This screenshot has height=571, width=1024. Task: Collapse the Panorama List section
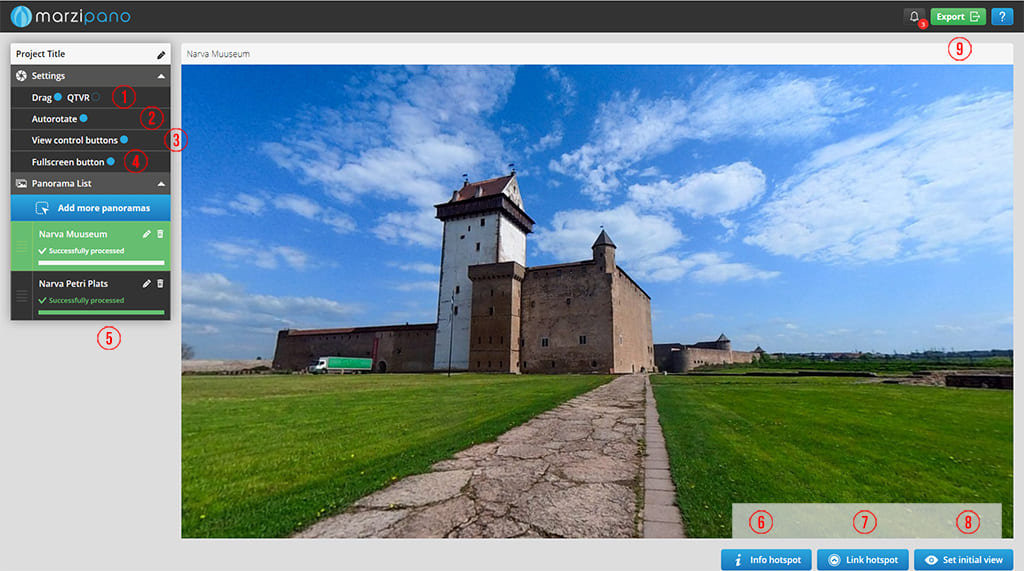pyautogui.click(x=161, y=184)
